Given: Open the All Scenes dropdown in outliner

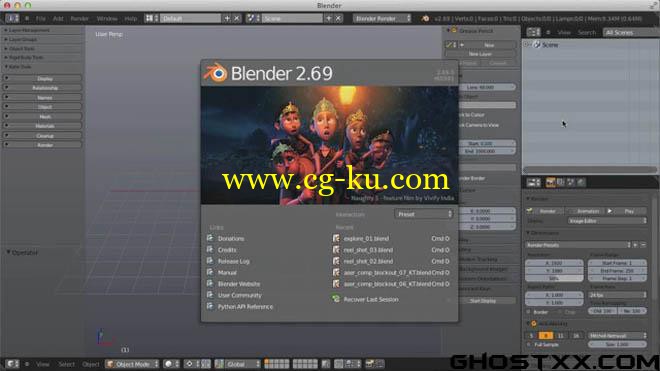Looking at the screenshot, I should (631, 32).
